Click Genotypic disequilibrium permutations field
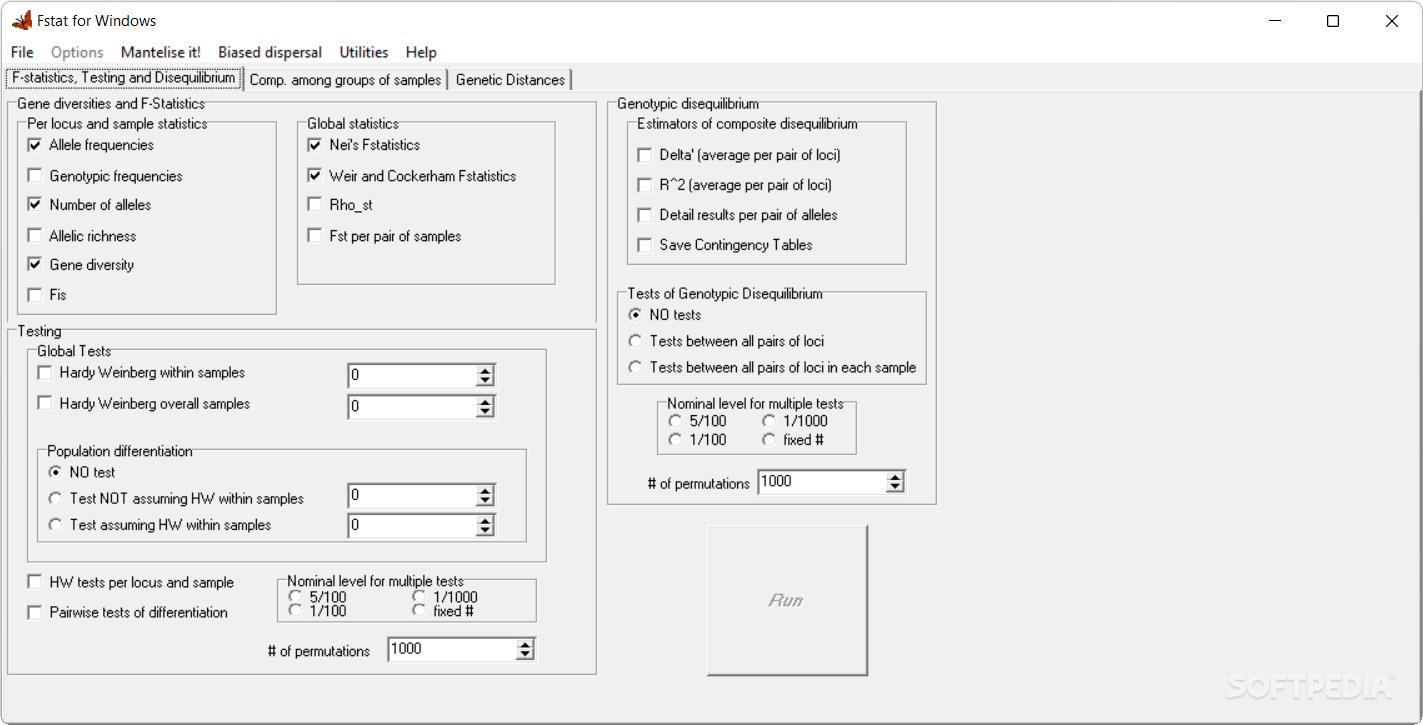 [x=822, y=482]
